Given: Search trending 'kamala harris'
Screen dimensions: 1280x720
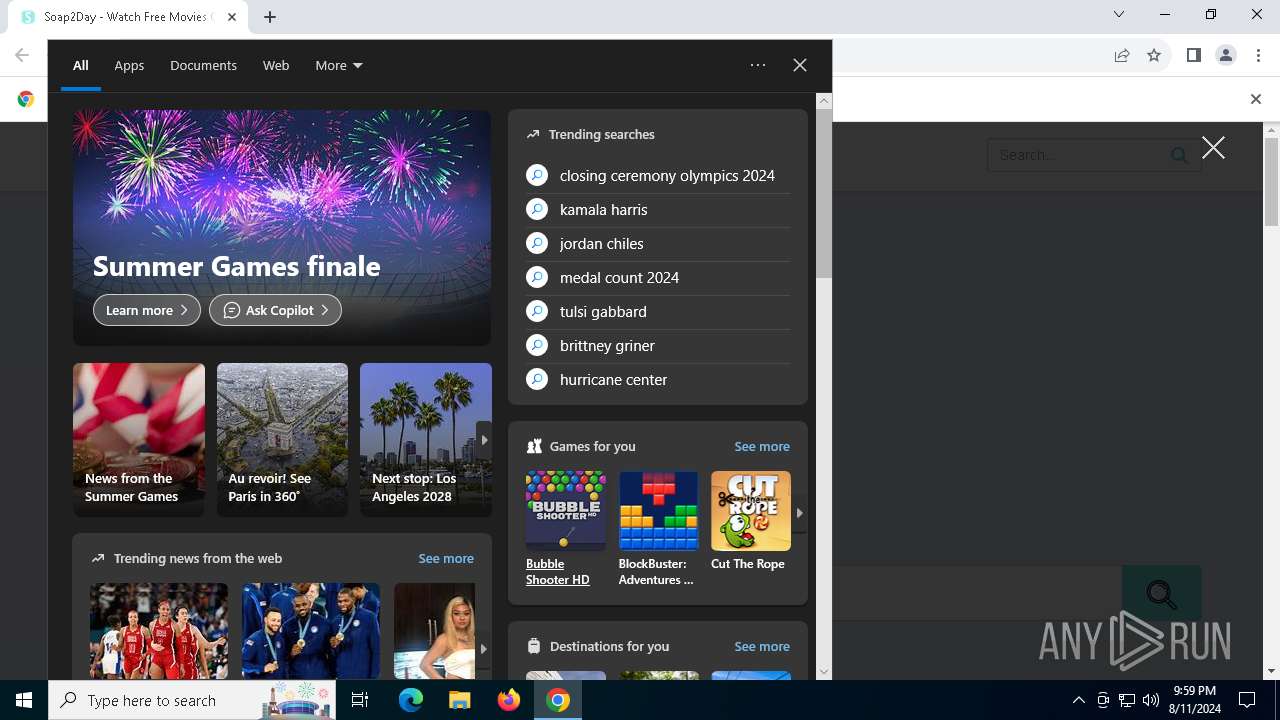Looking at the screenshot, I should click(x=658, y=209).
